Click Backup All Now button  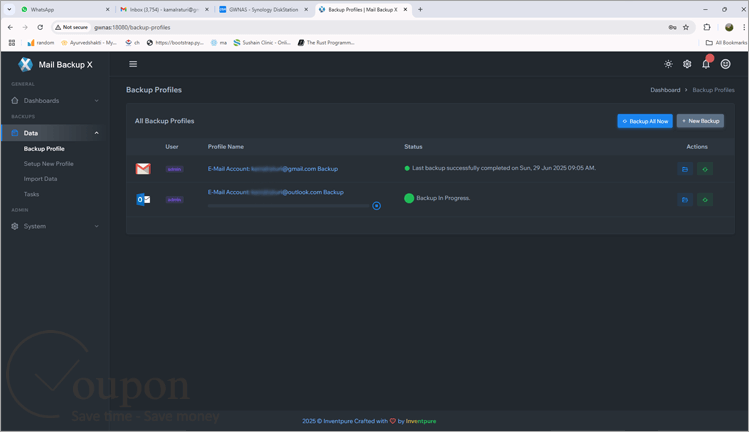coord(645,121)
